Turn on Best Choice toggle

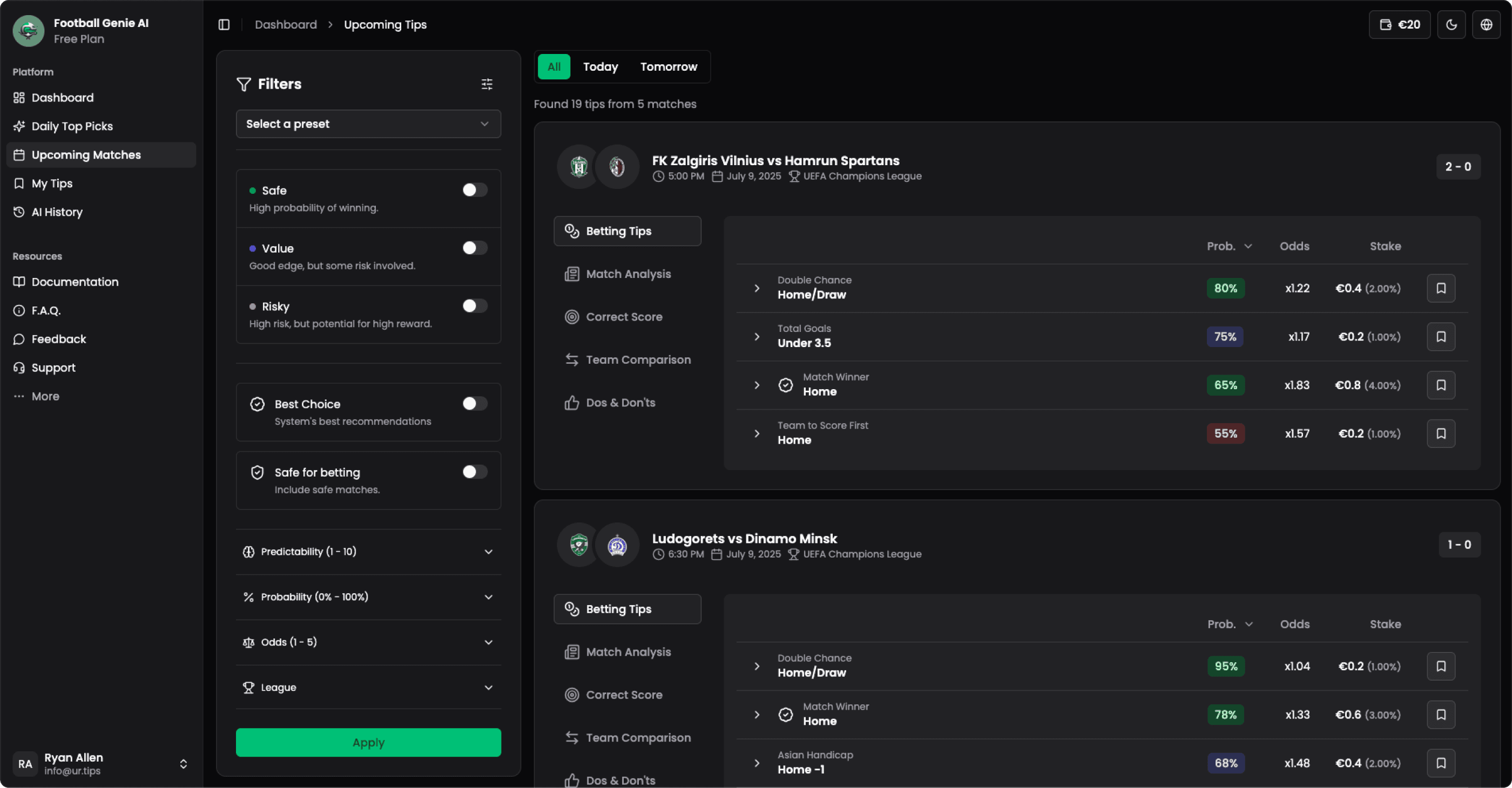coord(474,404)
